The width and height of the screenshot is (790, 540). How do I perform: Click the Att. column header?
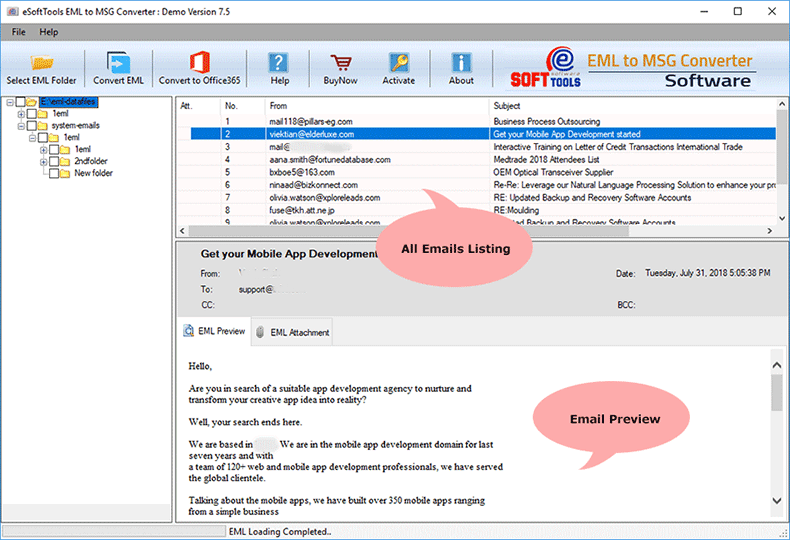199,106
